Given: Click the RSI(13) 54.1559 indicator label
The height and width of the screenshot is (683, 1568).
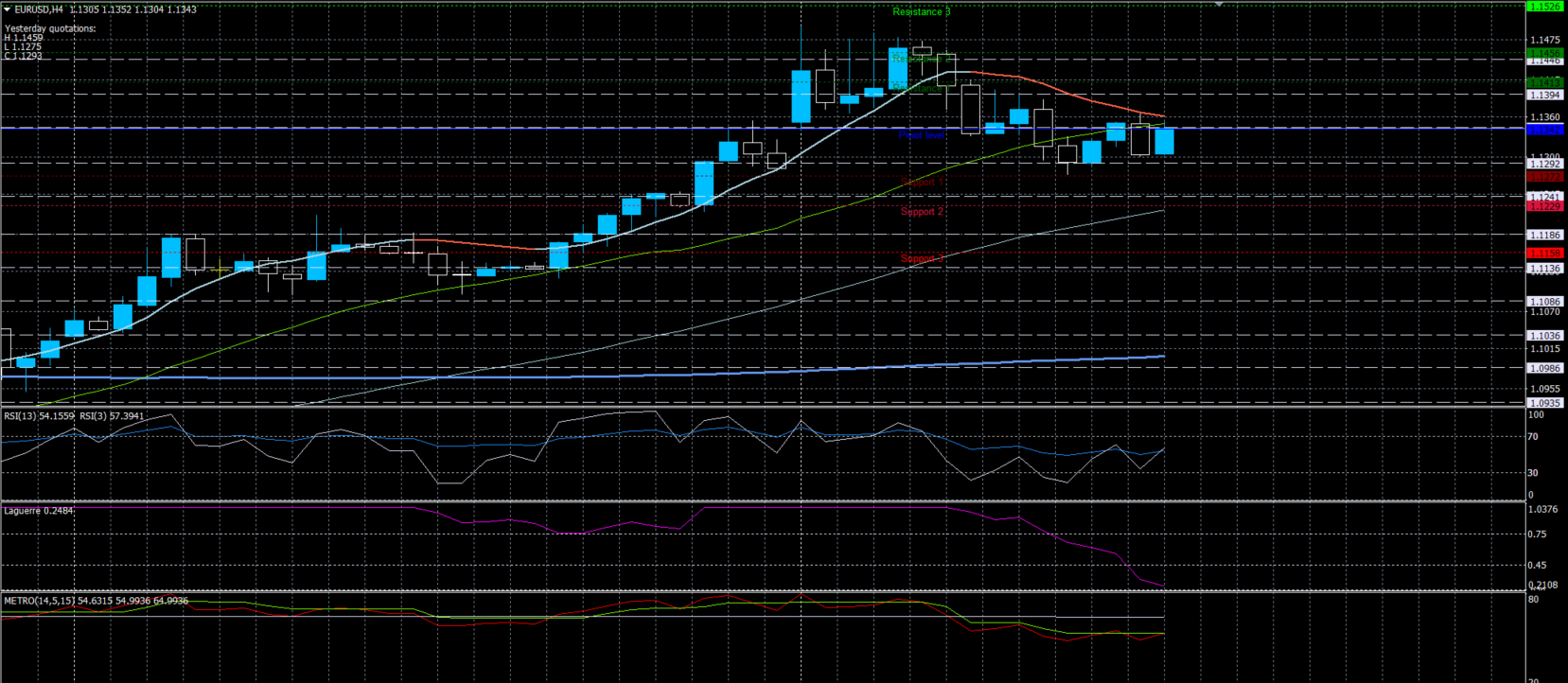Looking at the screenshot, I should (x=39, y=416).
